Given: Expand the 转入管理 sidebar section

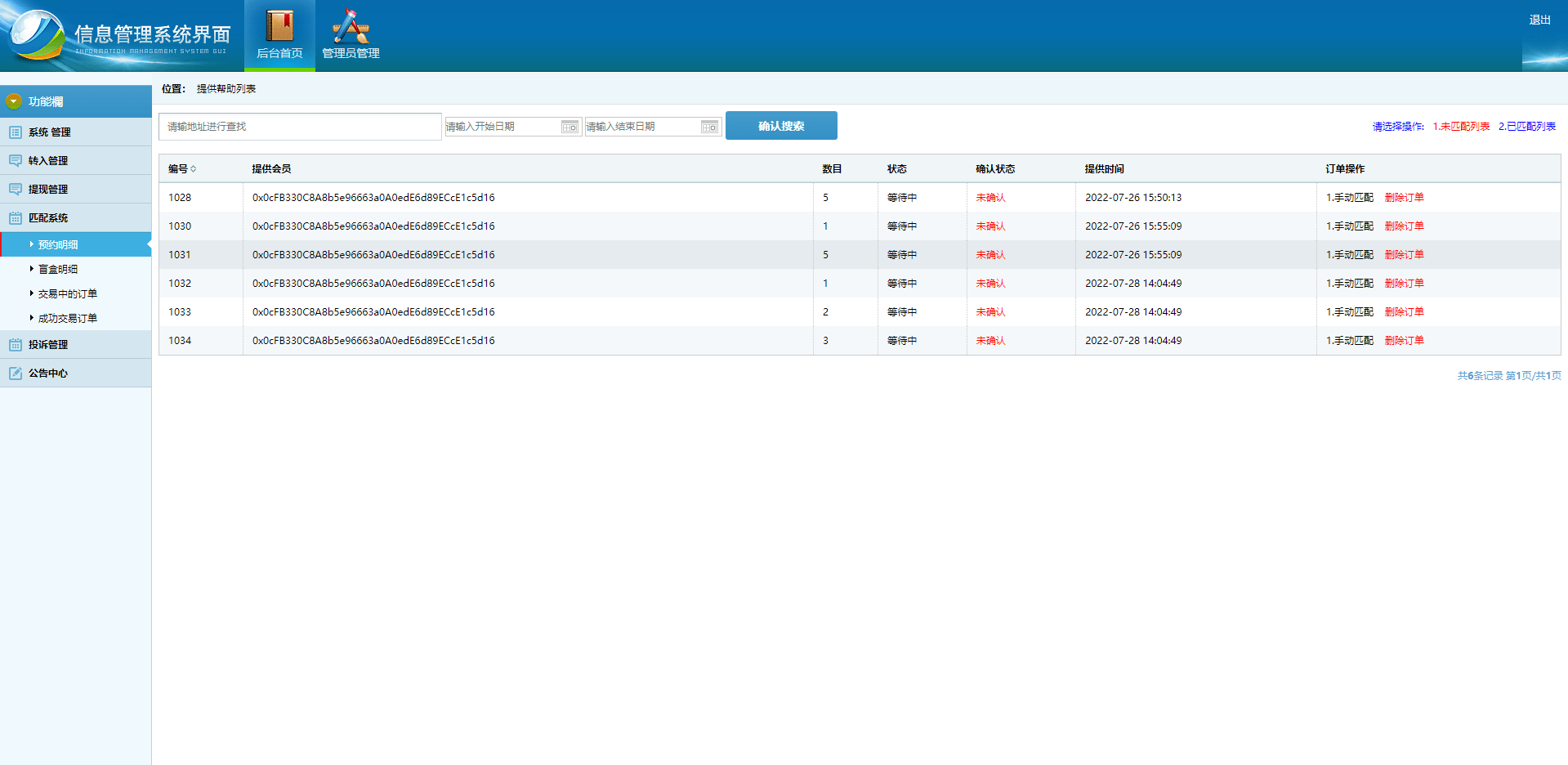Looking at the screenshot, I should (x=48, y=161).
